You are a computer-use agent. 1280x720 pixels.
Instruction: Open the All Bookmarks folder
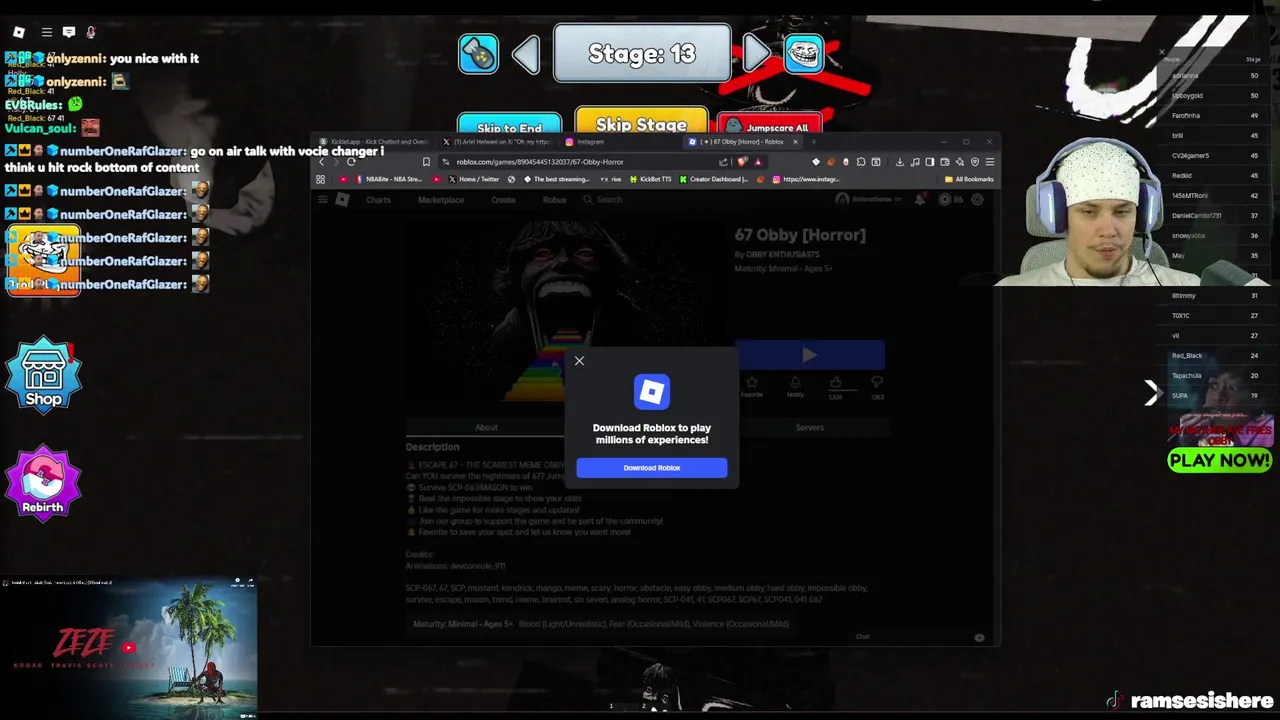969,180
